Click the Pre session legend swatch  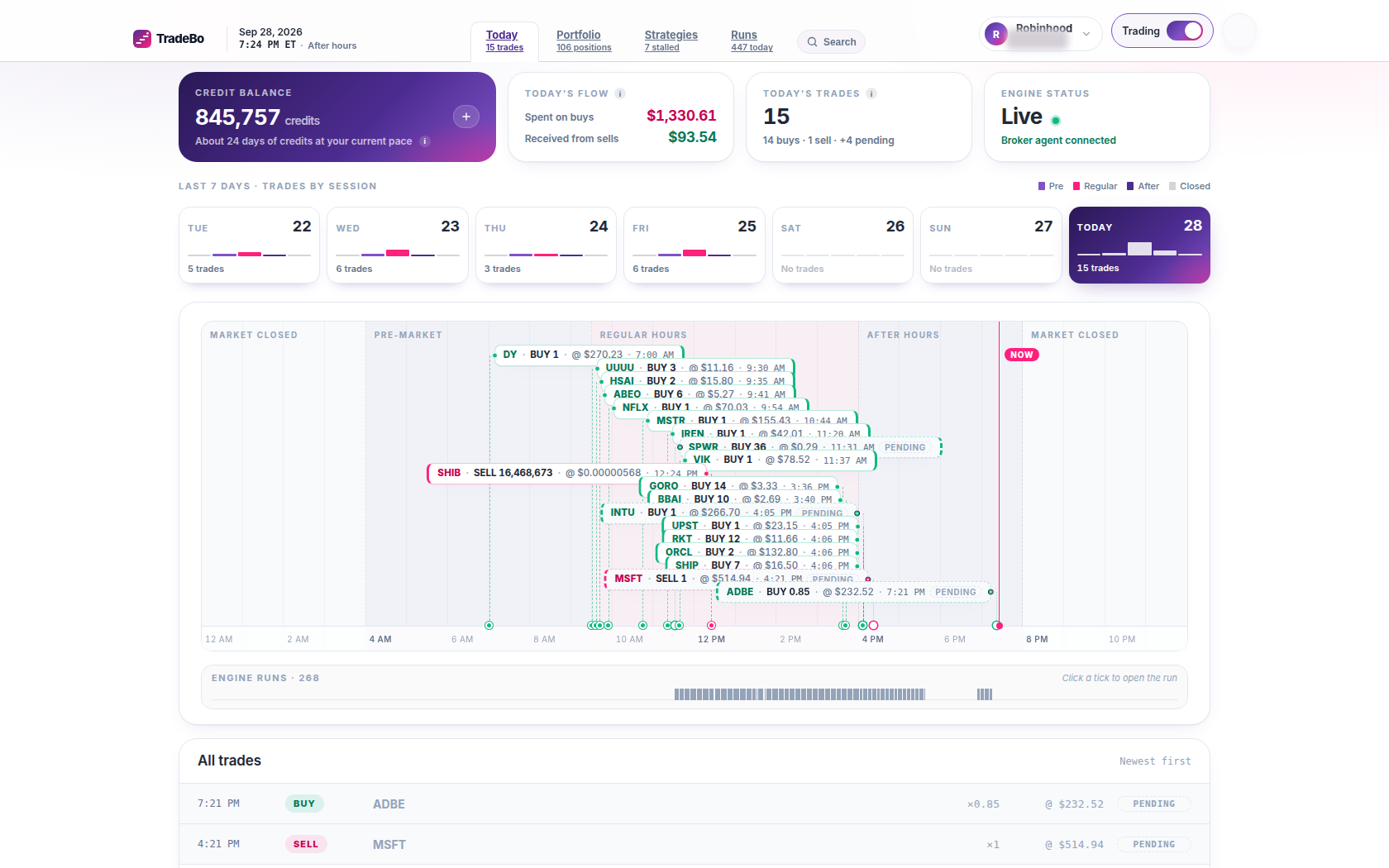click(1042, 186)
